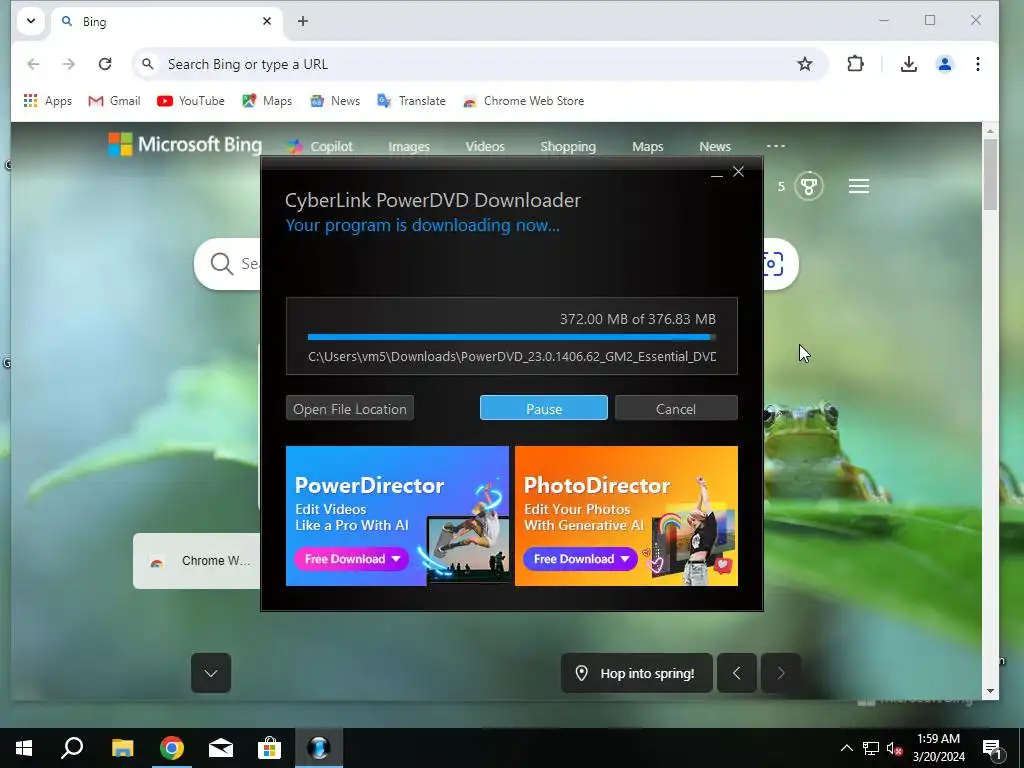Image resolution: width=1024 pixels, height=768 pixels.
Task: Open Chrome tab search dropdown
Action: tap(31, 21)
